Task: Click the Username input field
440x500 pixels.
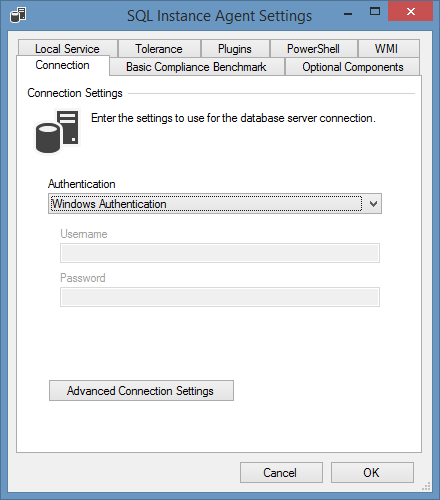Action: [220, 253]
